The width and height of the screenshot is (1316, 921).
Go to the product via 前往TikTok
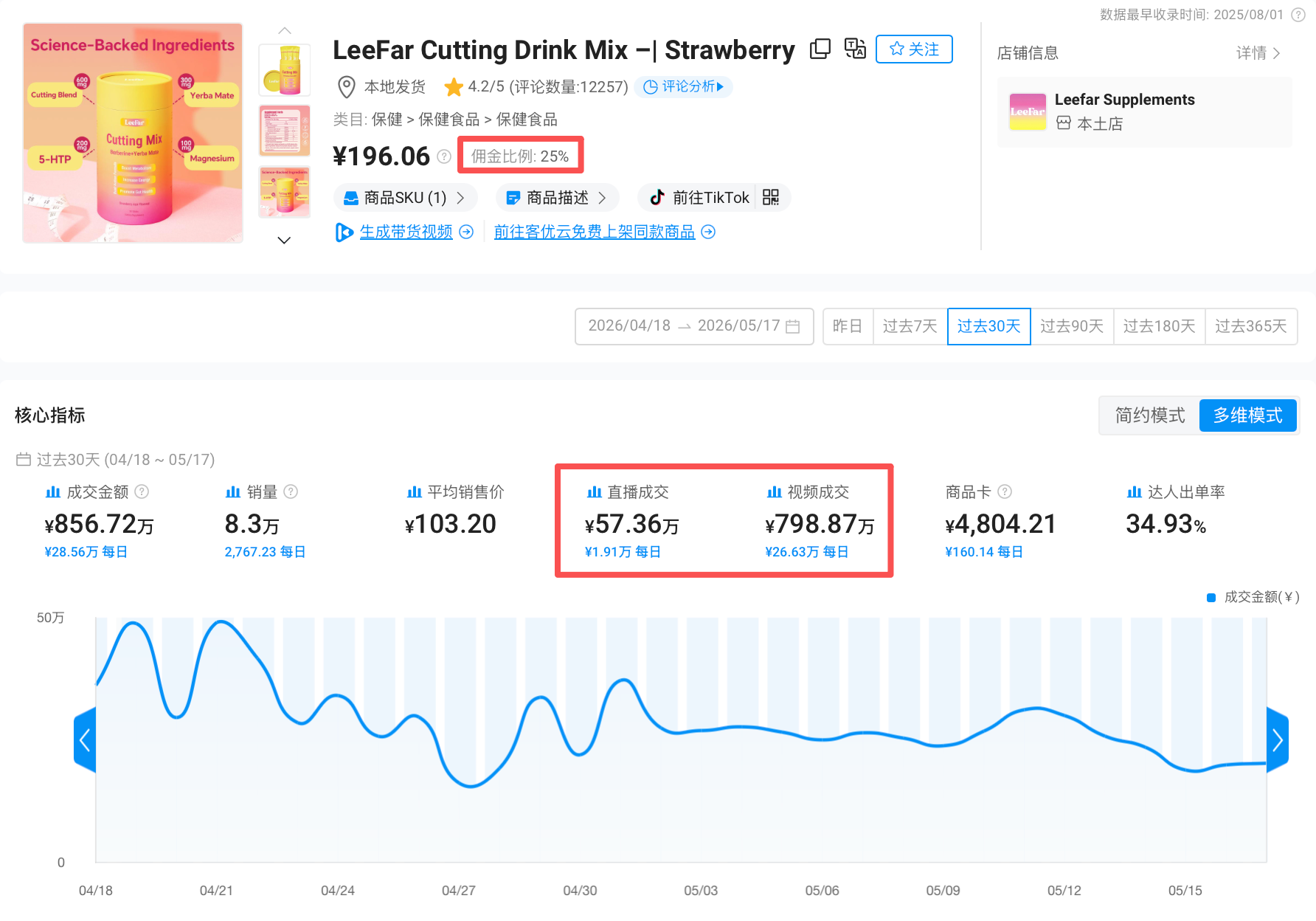point(699,198)
